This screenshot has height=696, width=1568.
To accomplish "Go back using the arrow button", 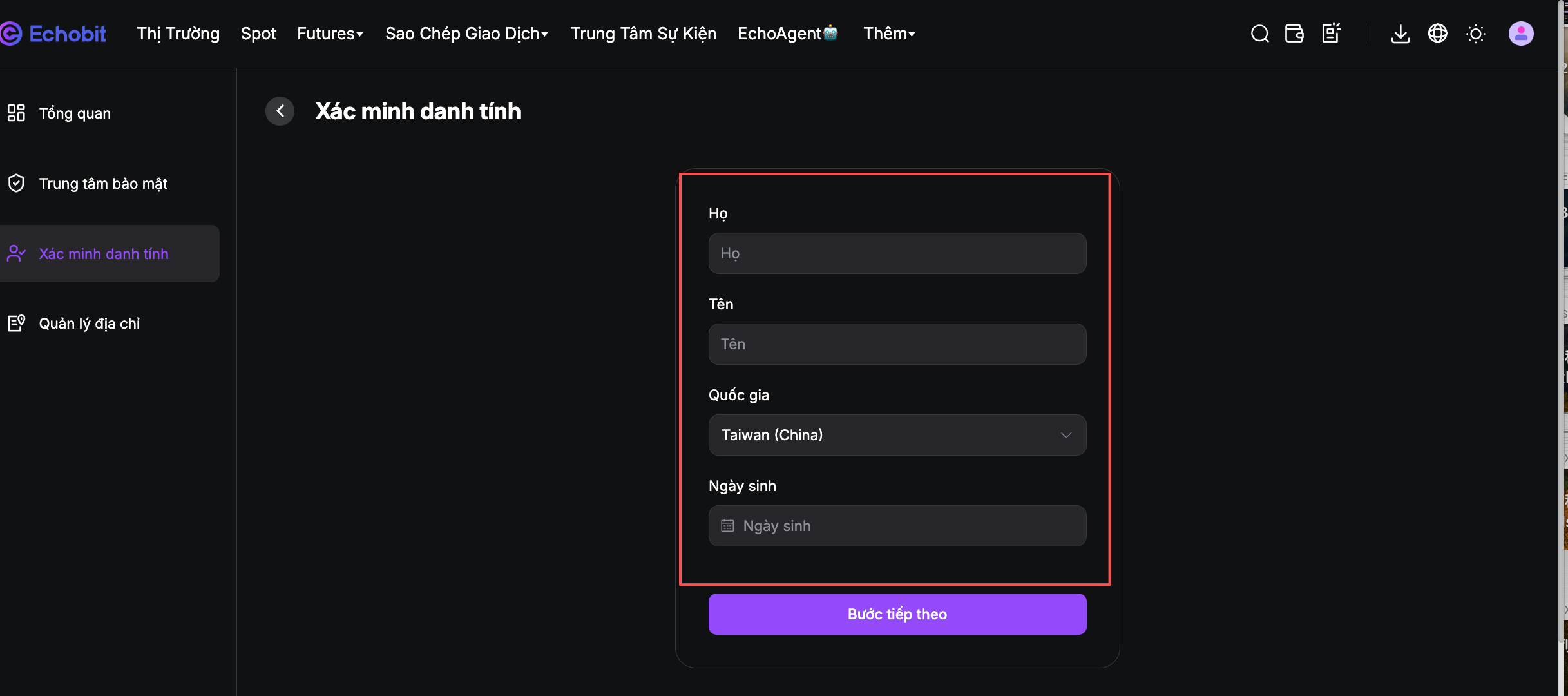I will pos(280,111).
